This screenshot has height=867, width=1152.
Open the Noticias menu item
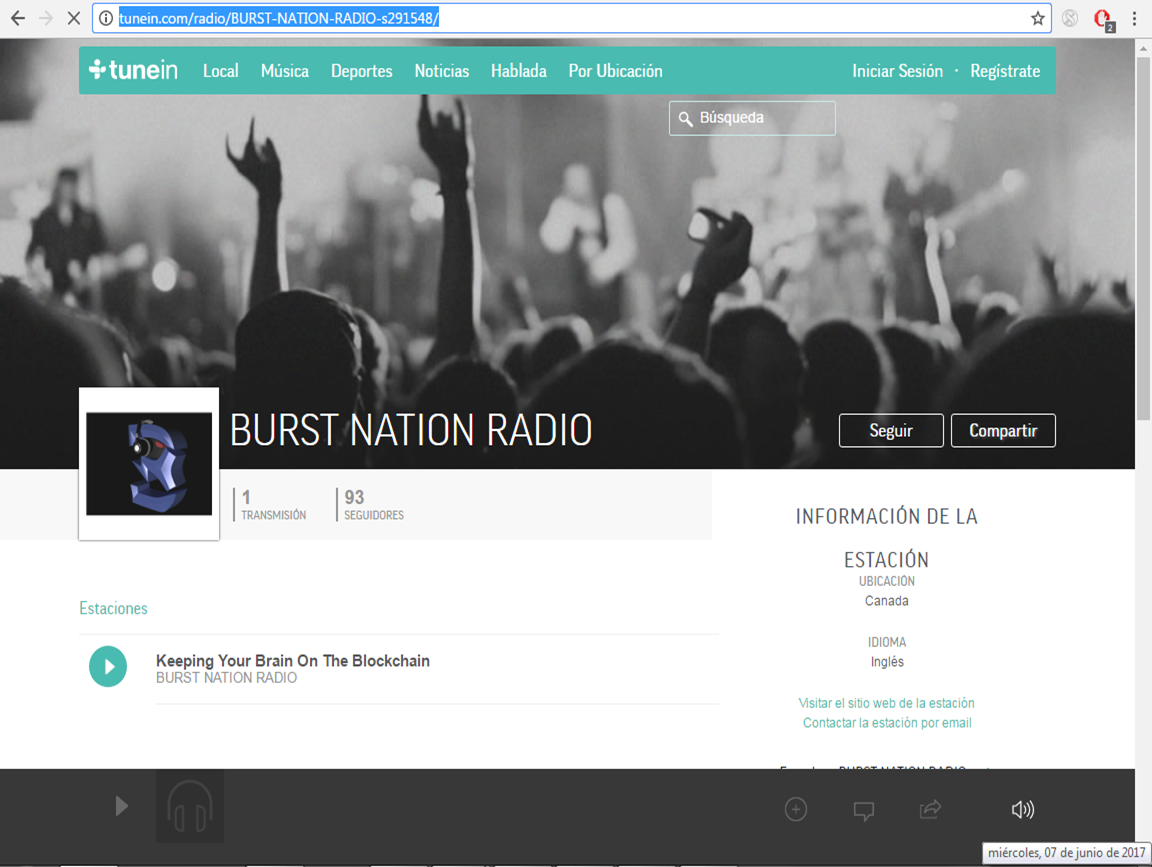(442, 71)
